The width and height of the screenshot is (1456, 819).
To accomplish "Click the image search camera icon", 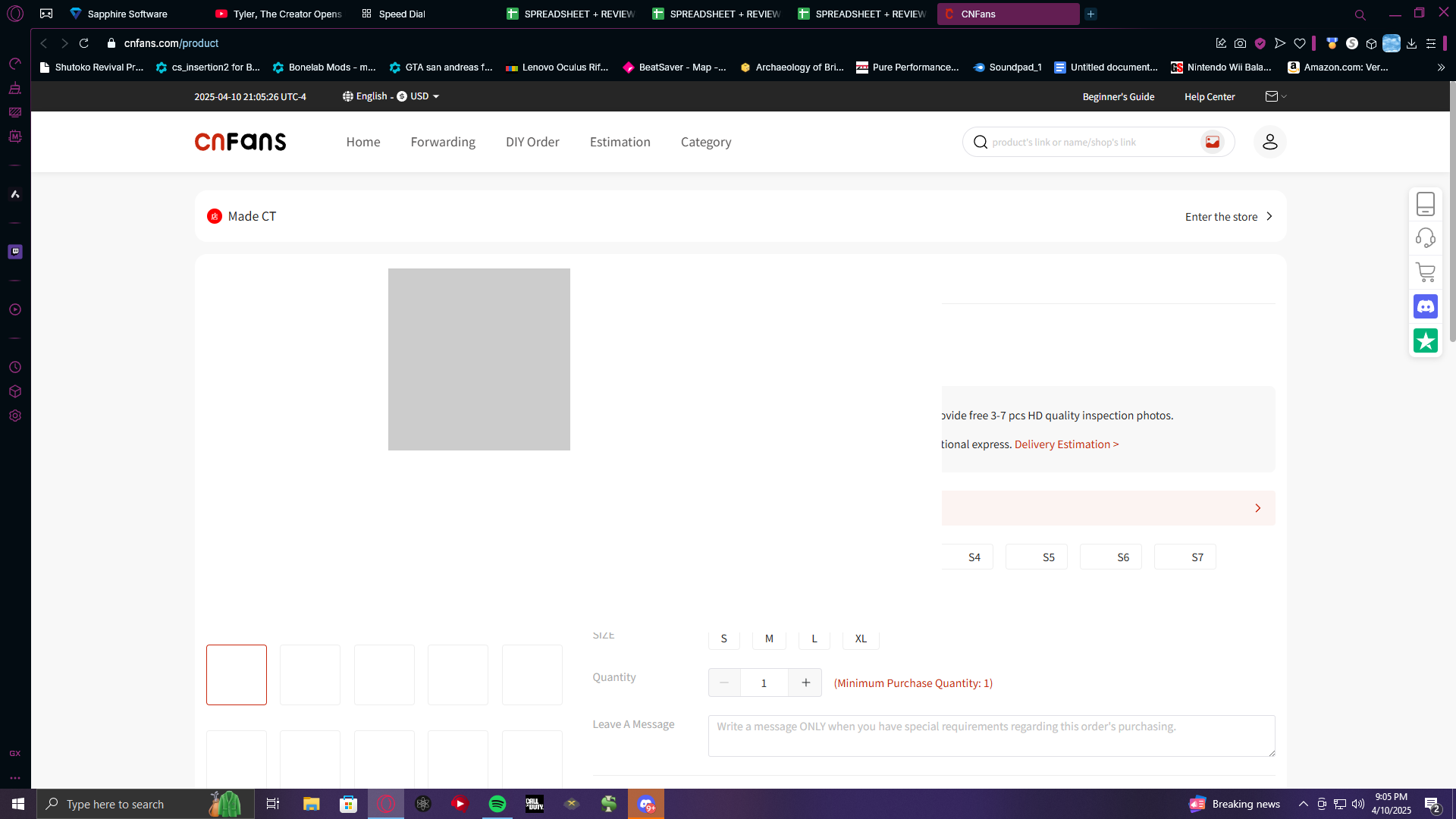I will point(1212,142).
